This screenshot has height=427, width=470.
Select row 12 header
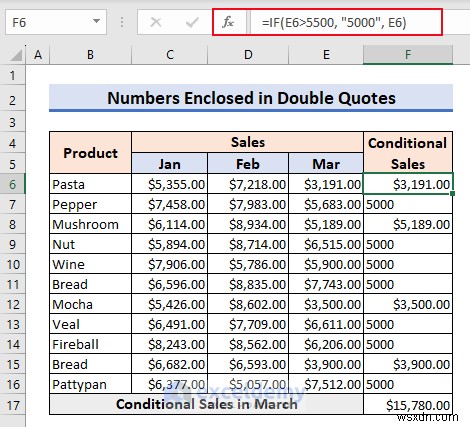(13, 304)
